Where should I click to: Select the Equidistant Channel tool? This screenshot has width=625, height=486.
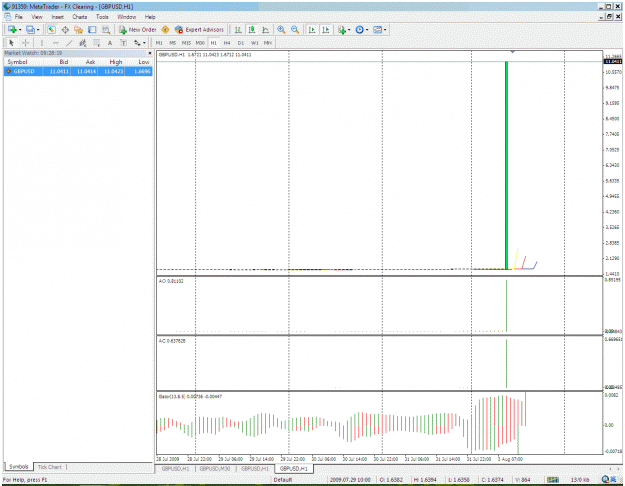(x=83, y=43)
